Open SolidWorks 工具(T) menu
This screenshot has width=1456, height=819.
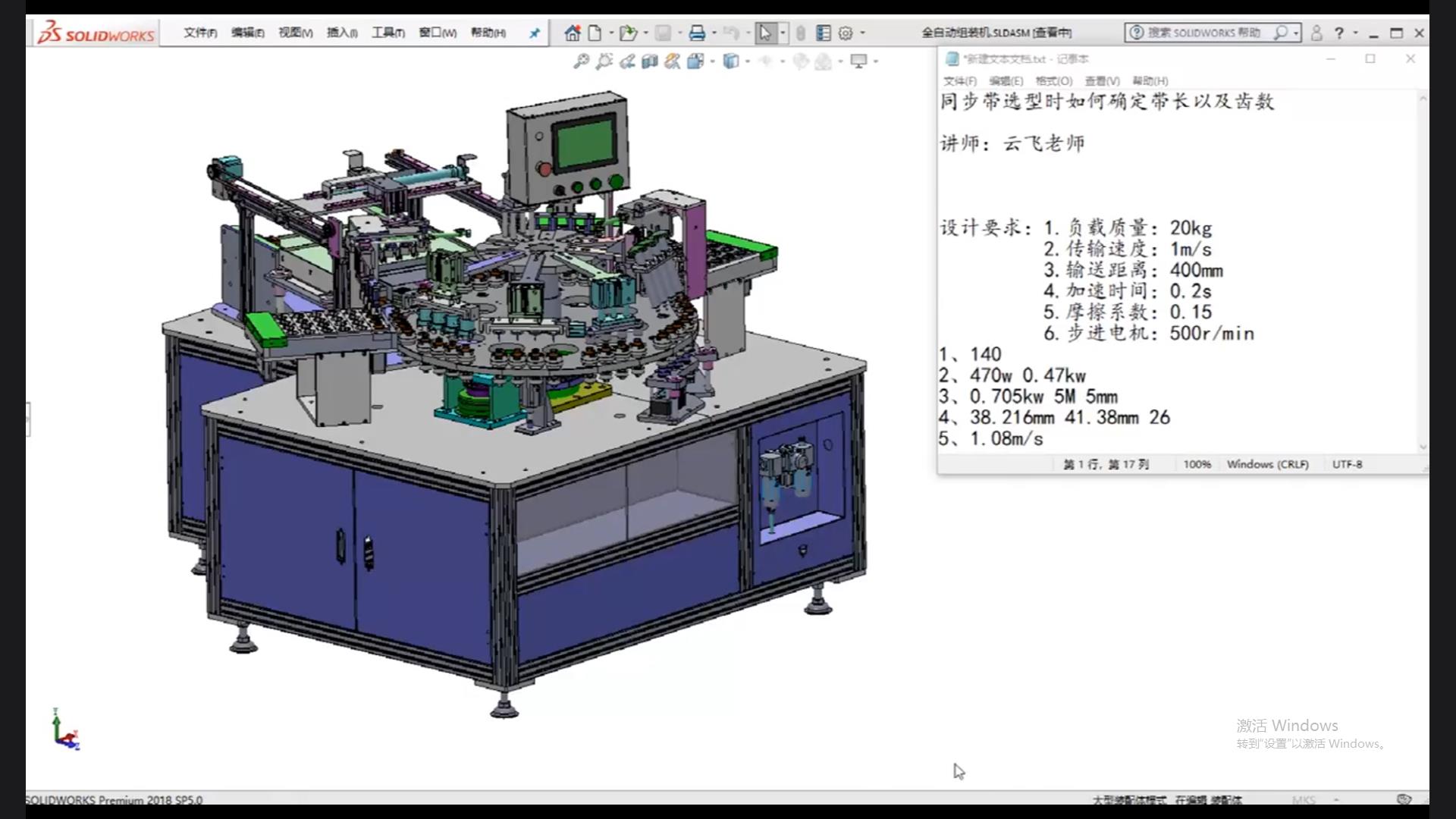coord(388,33)
